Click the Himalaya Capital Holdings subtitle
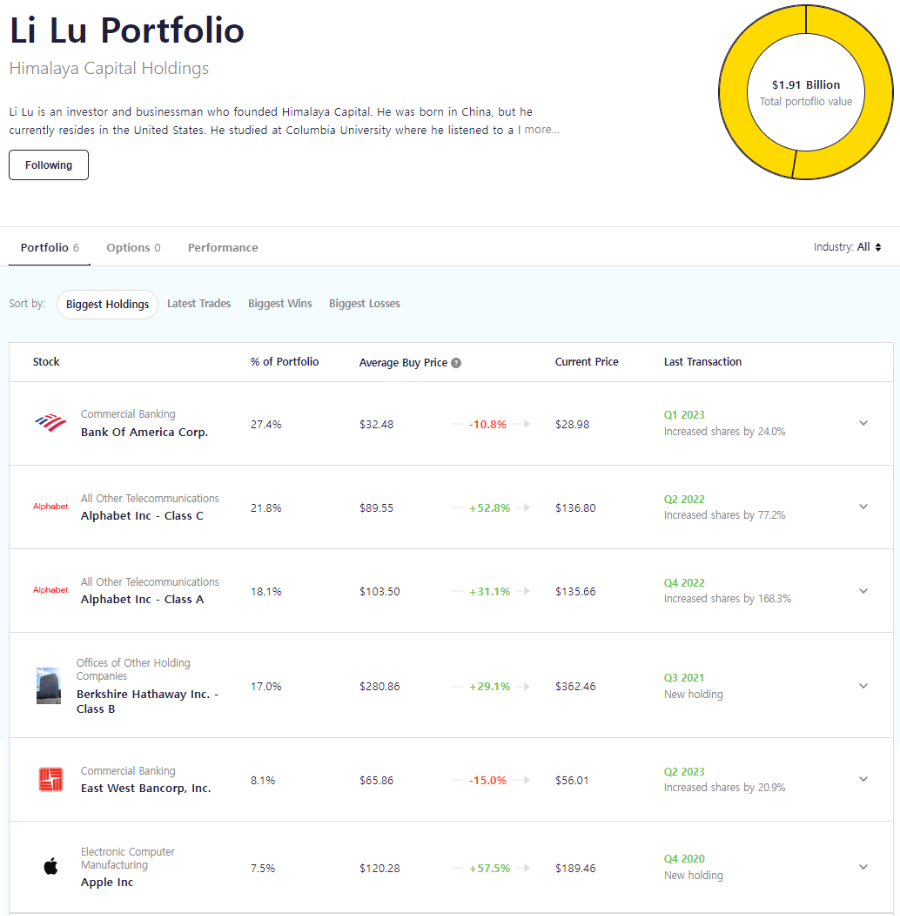 (109, 68)
